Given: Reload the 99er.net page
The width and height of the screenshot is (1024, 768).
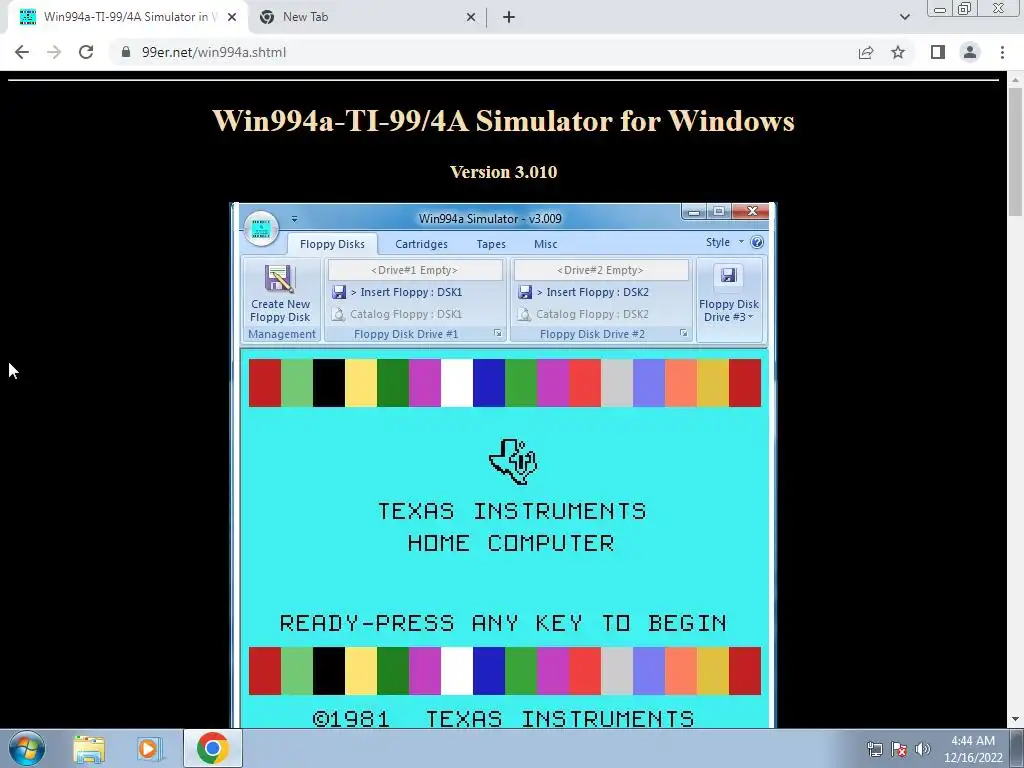Looking at the screenshot, I should tap(86, 52).
